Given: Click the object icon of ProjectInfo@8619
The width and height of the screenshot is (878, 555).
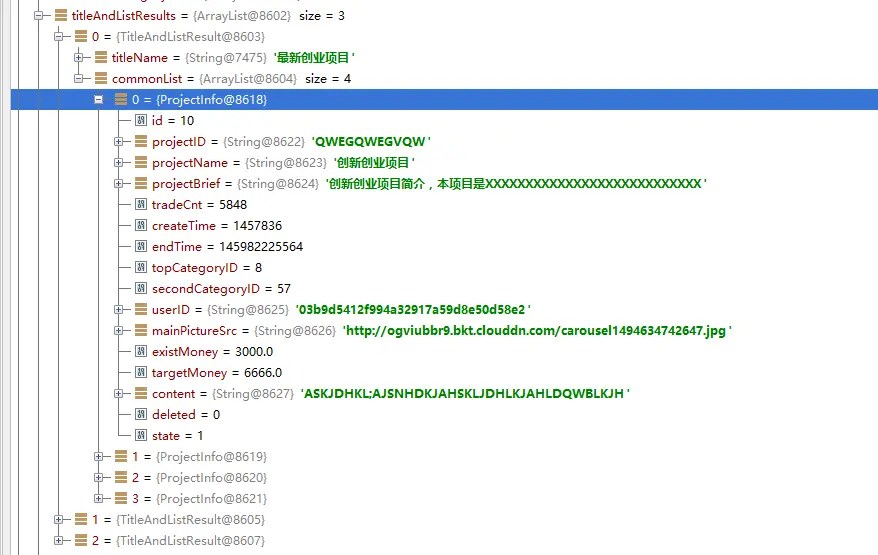Looking at the screenshot, I should 121,456.
